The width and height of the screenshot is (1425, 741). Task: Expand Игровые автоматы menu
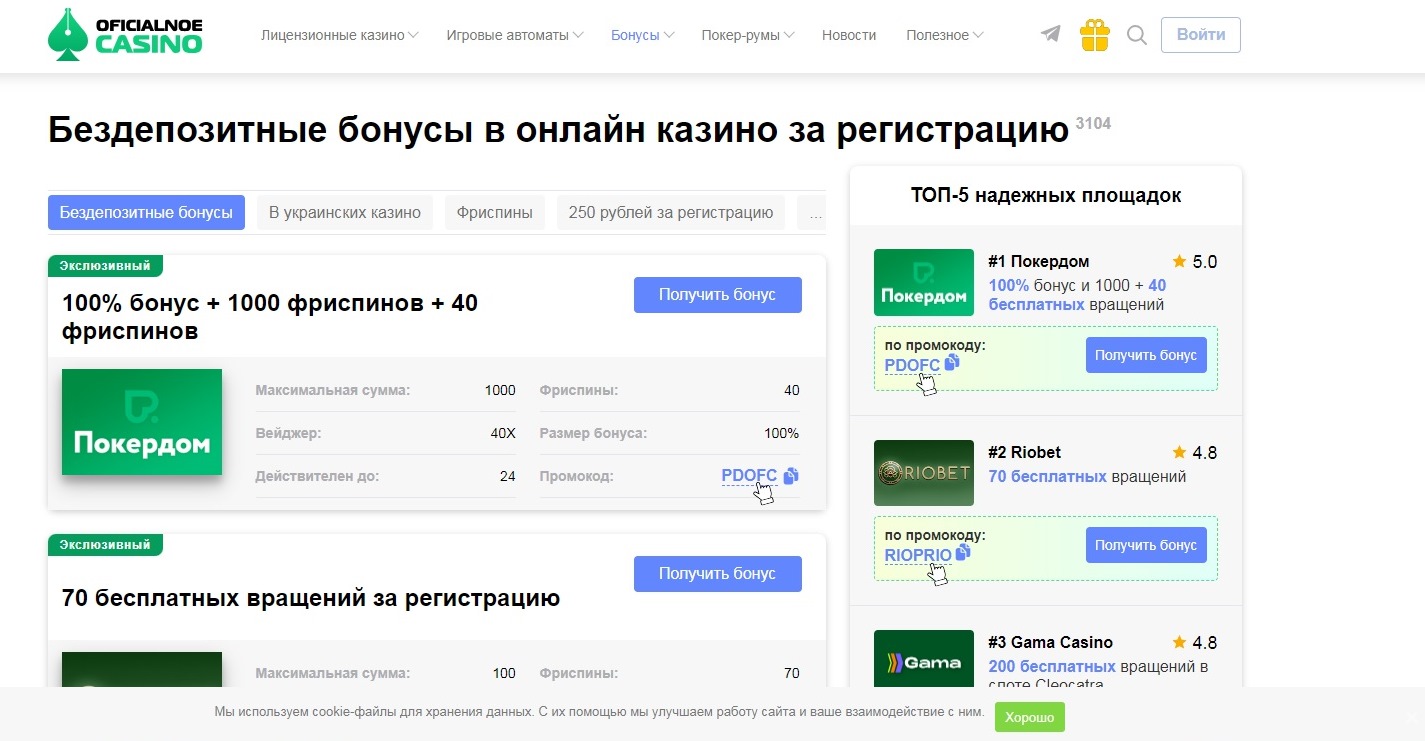click(515, 35)
